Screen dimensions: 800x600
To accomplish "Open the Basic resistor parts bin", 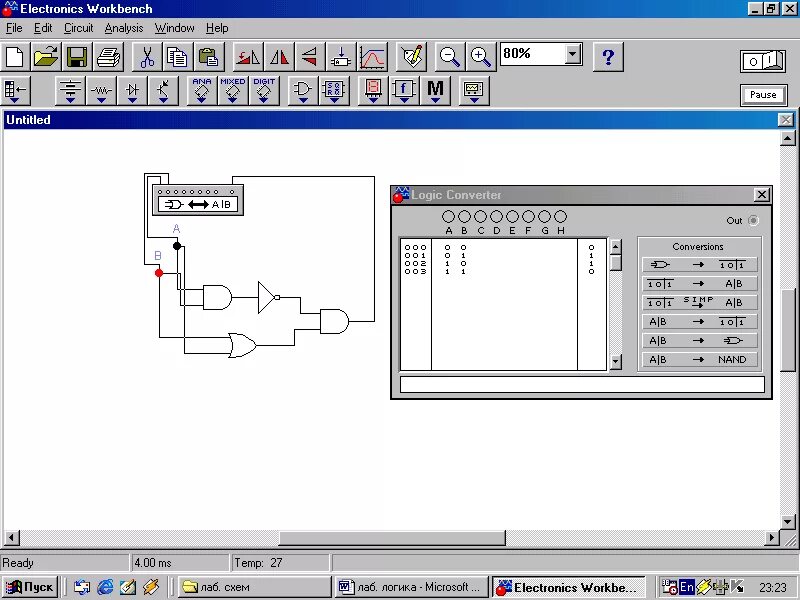I will (x=101, y=91).
